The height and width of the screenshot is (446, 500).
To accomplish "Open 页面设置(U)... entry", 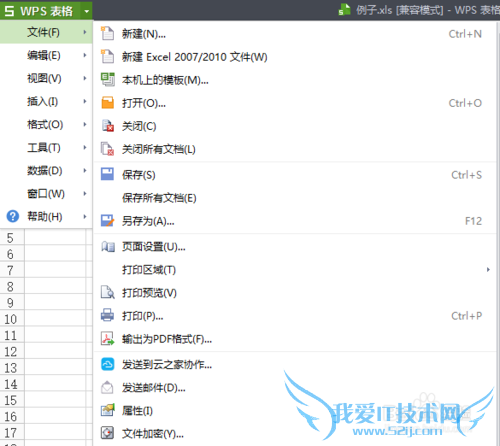I will coord(295,247).
